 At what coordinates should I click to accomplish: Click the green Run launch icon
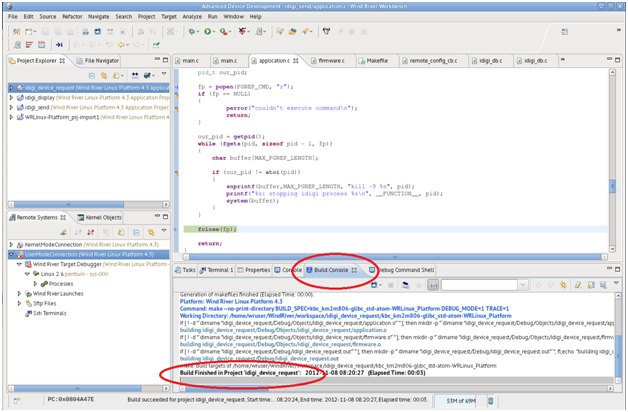point(207,31)
